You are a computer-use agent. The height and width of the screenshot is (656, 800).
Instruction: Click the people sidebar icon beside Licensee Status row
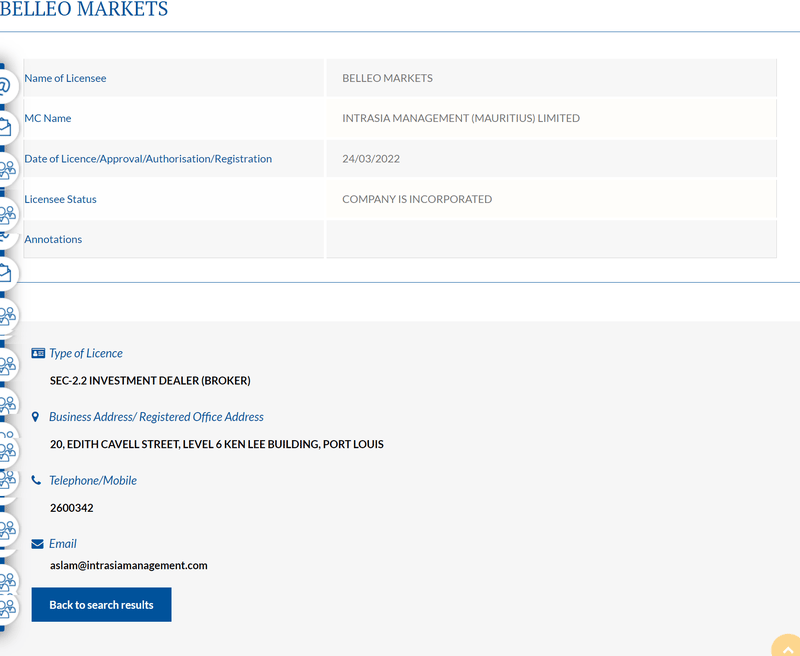point(6,214)
